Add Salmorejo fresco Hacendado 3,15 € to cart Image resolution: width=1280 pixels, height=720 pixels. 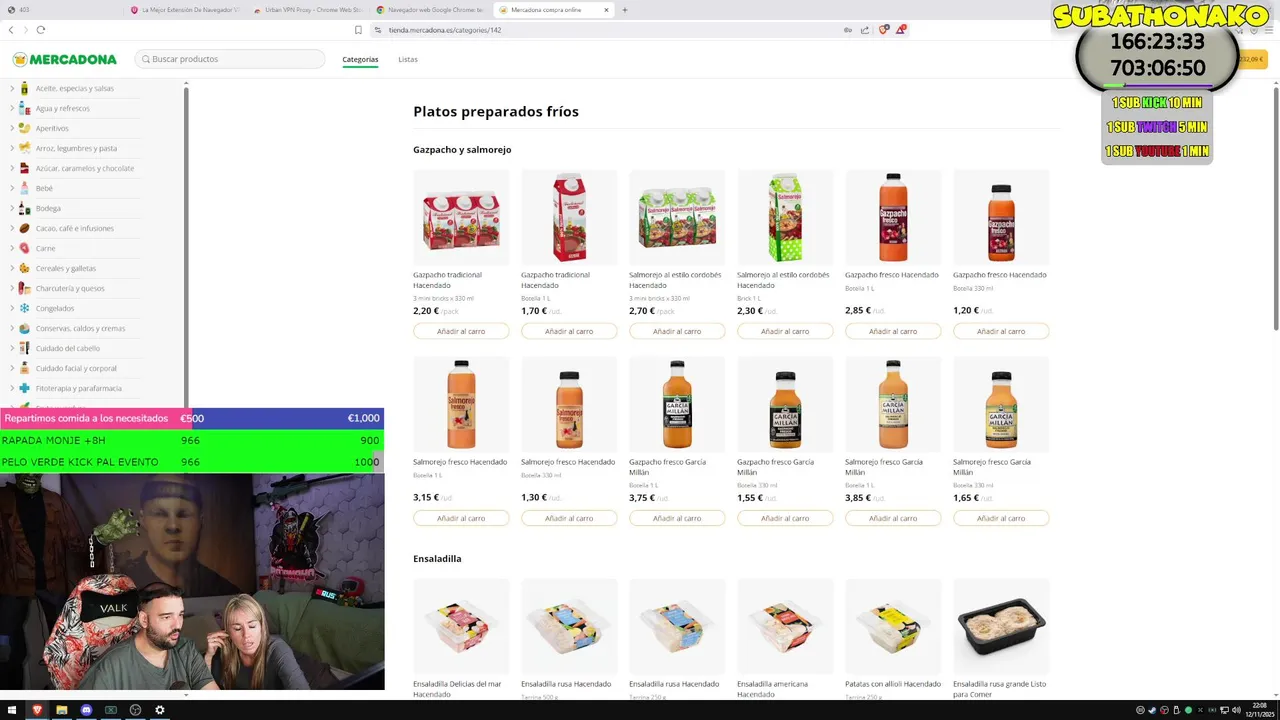(461, 518)
